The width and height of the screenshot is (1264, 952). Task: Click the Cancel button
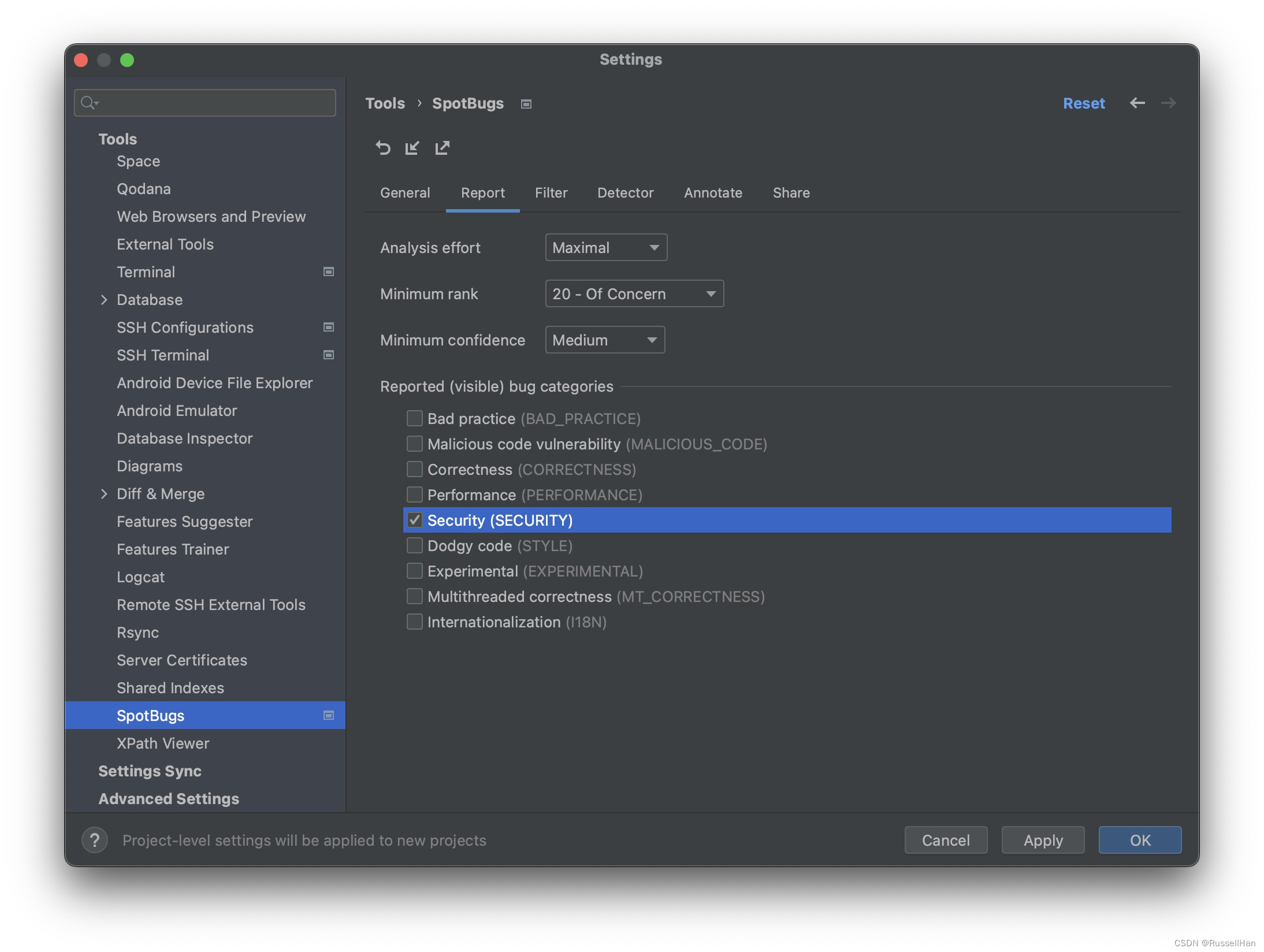946,840
